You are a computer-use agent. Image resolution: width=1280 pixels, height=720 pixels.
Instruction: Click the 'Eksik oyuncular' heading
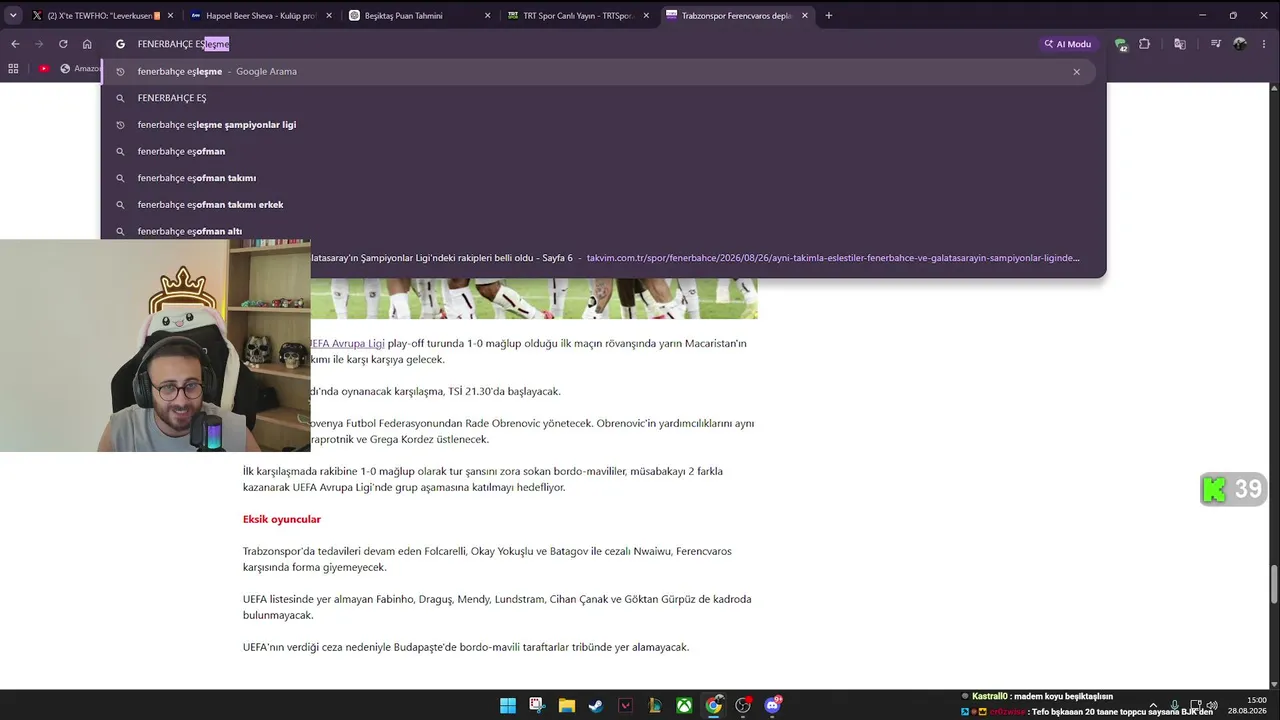point(282,519)
